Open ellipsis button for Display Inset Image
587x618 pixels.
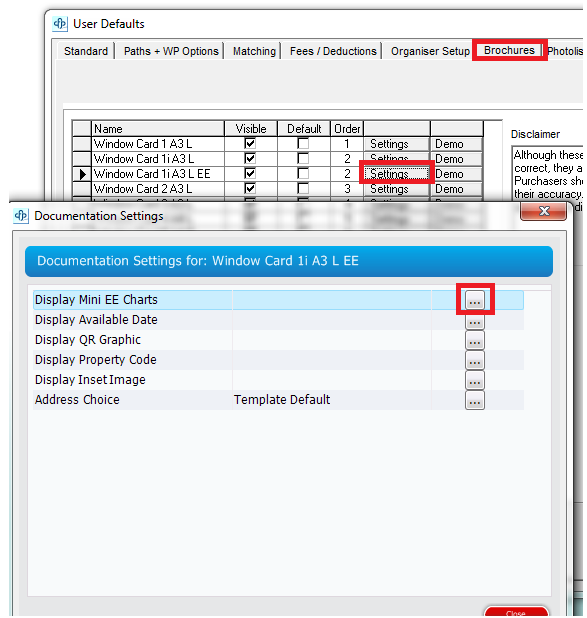(x=475, y=380)
